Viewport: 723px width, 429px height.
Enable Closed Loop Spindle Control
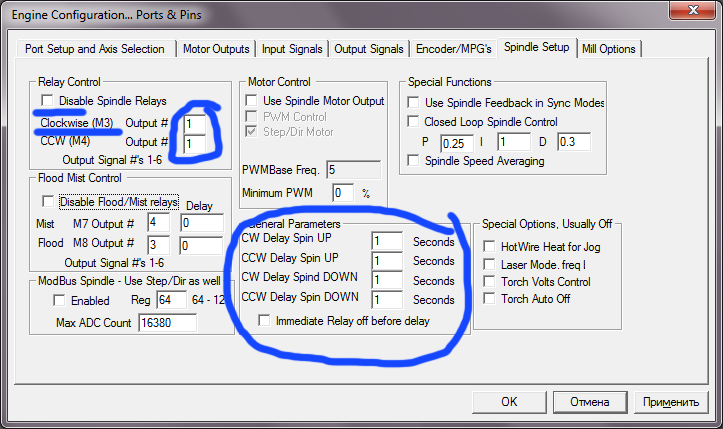point(413,122)
